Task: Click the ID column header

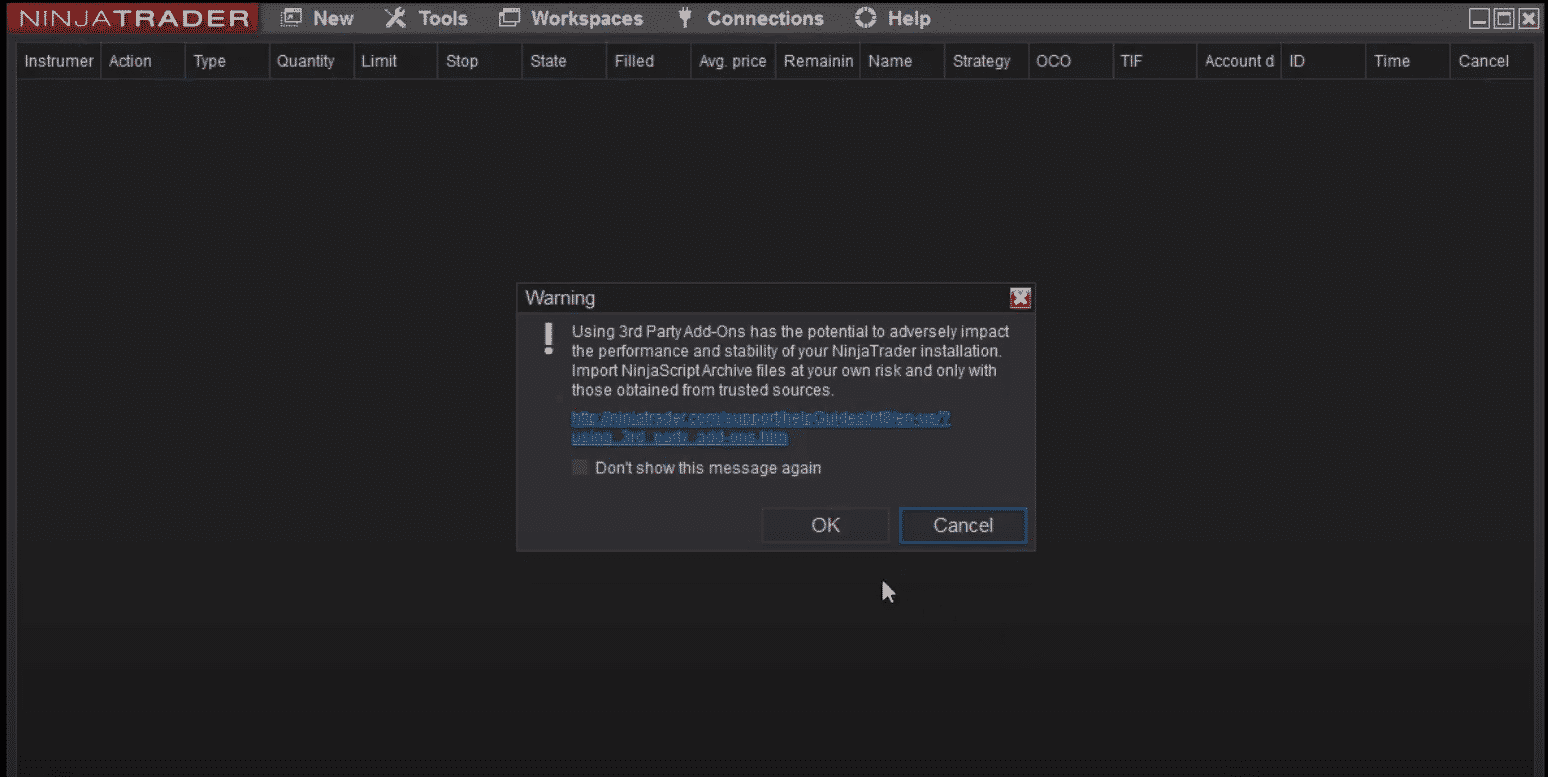Action: point(1323,61)
